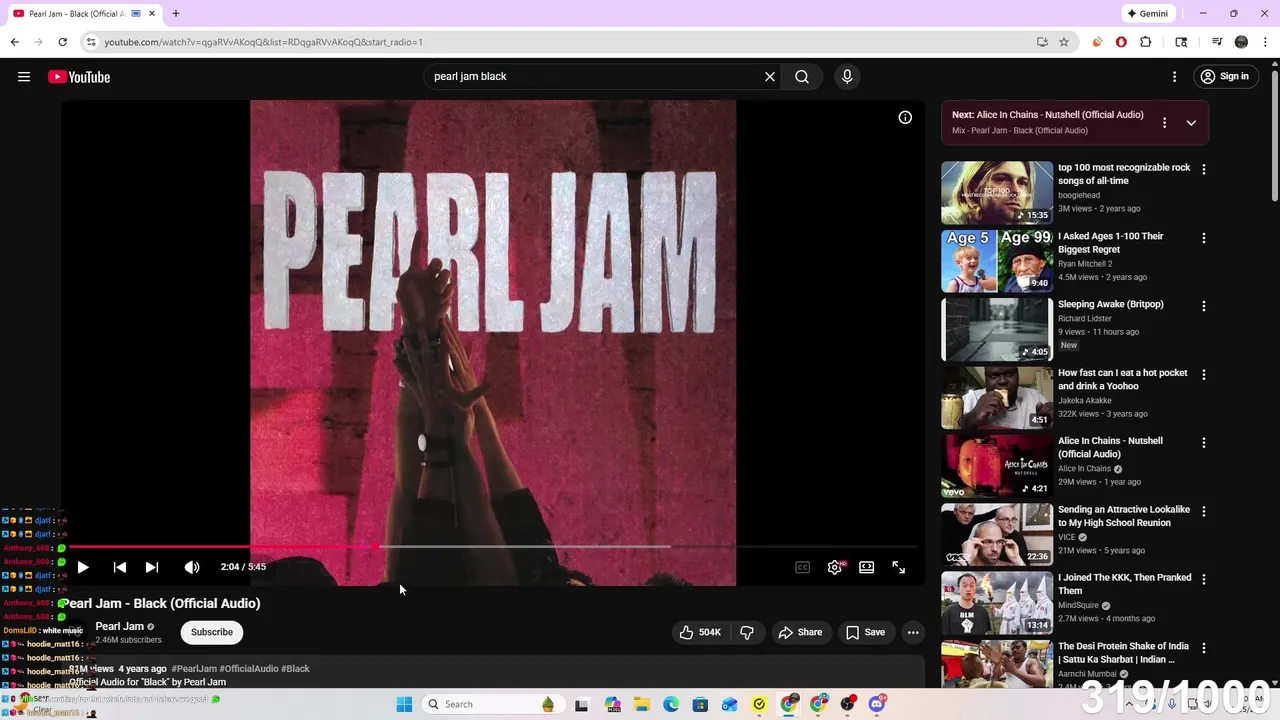Viewport: 1280px width, 720px height.
Task: Open options for Alice In Chains Nutshell video
Action: (1204, 443)
